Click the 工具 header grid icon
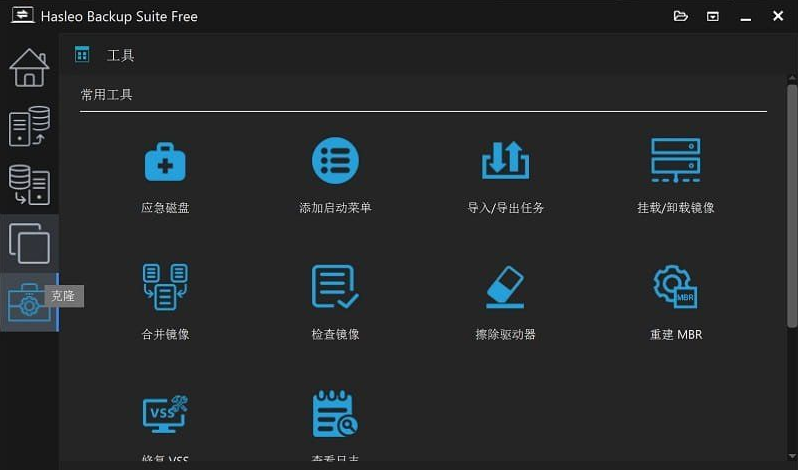 [x=82, y=55]
